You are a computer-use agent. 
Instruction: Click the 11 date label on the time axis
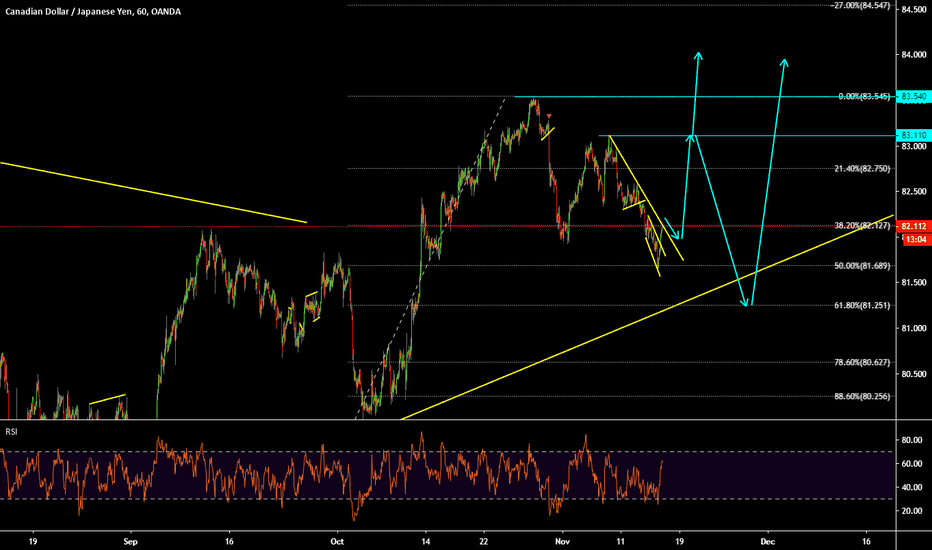click(621, 542)
